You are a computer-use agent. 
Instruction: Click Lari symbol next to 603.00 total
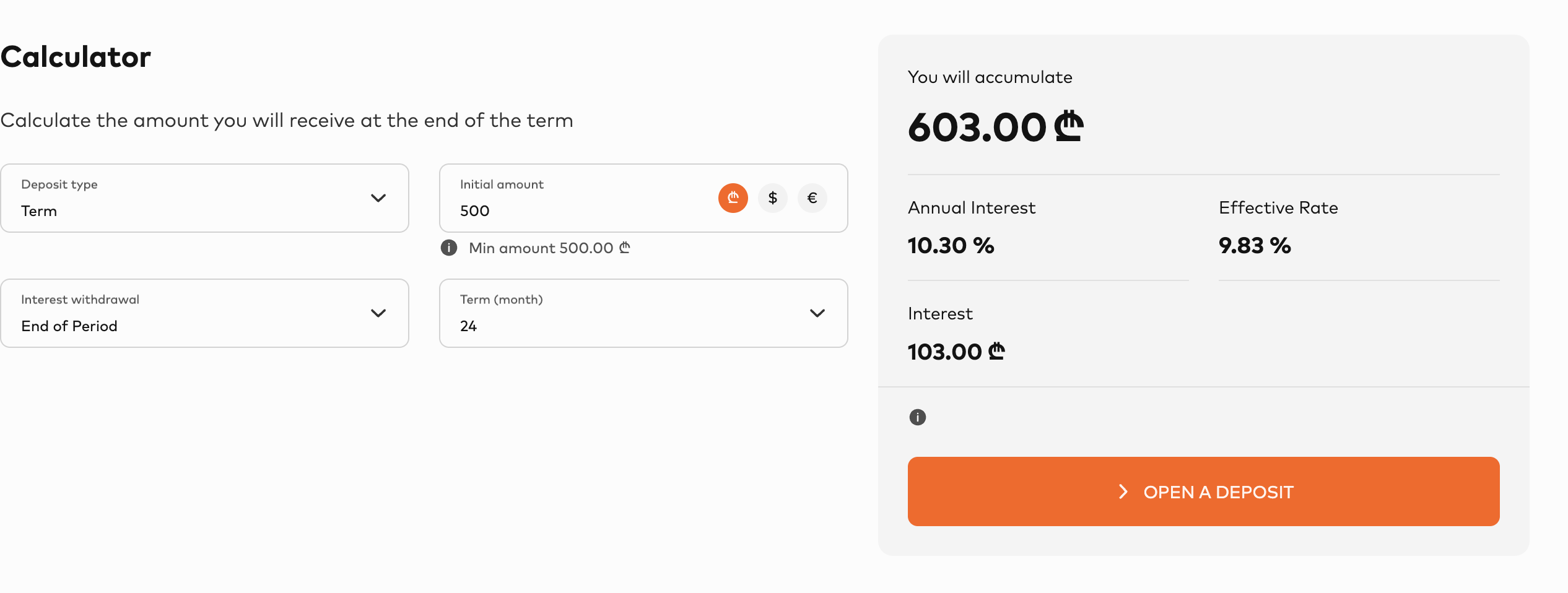[x=1069, y=126]
